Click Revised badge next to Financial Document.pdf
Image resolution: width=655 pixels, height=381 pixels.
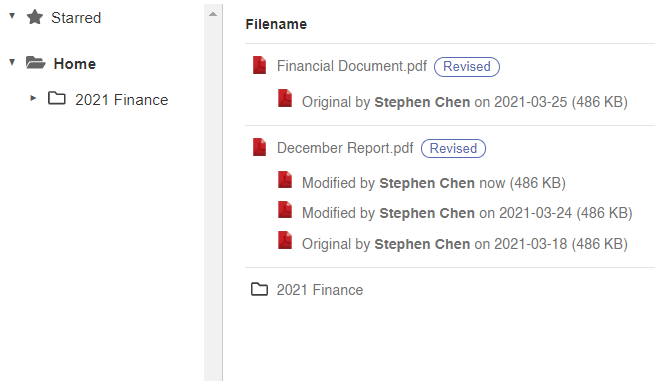[467, 66]
